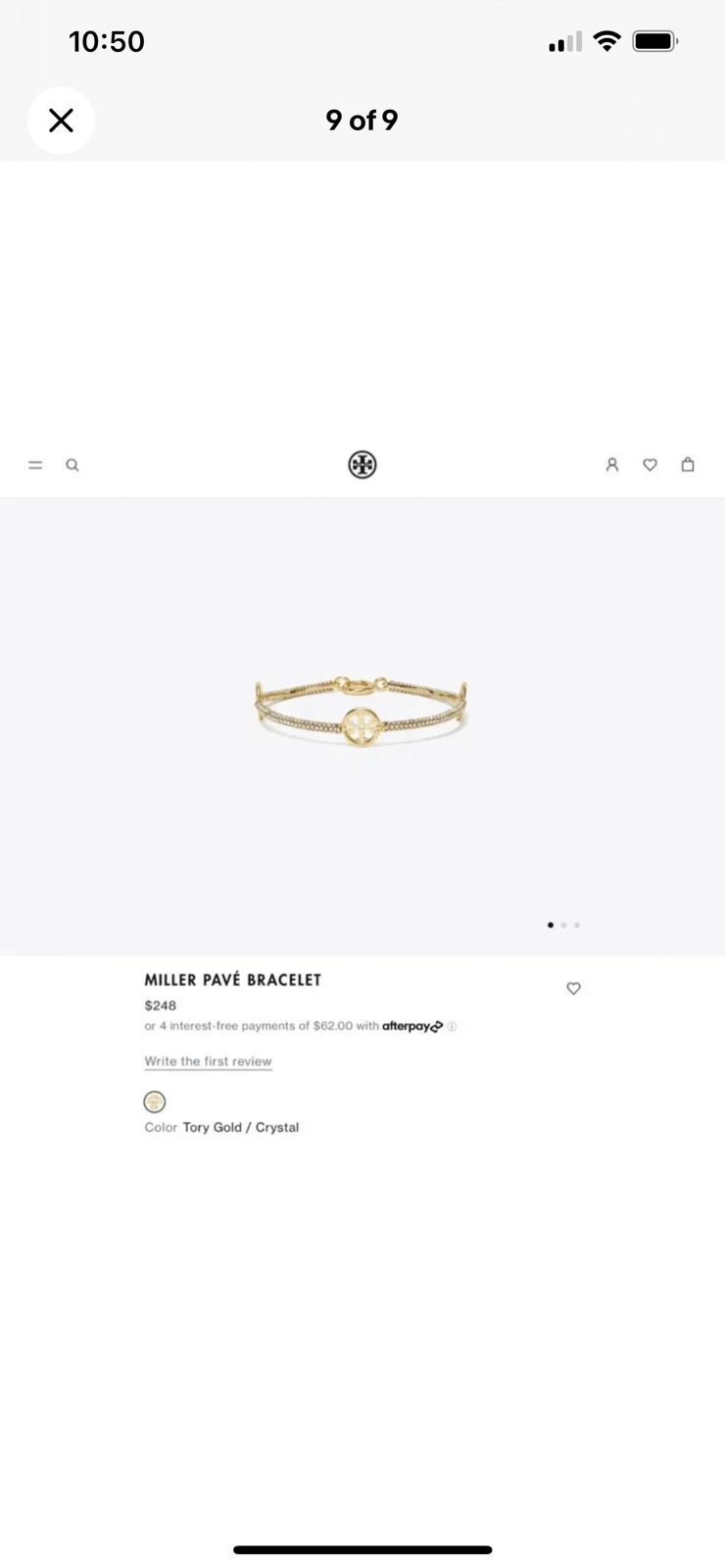This screenshot has width=725, height=1568.
Task: Open the shopping bag icon
Action: click(x=688, y=465)
